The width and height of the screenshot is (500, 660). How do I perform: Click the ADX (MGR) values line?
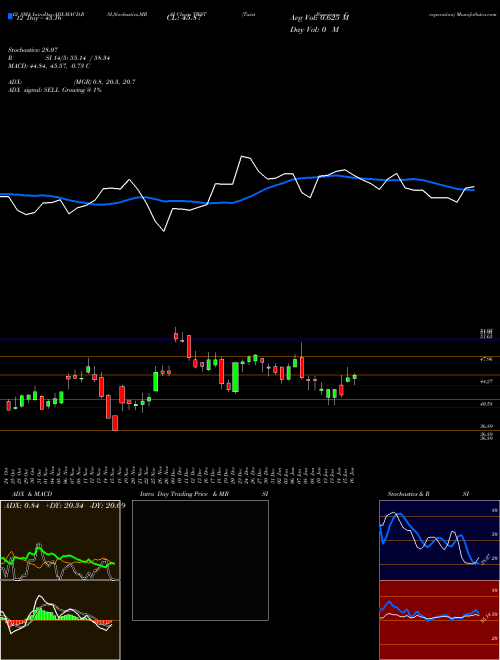pos(72,82)
